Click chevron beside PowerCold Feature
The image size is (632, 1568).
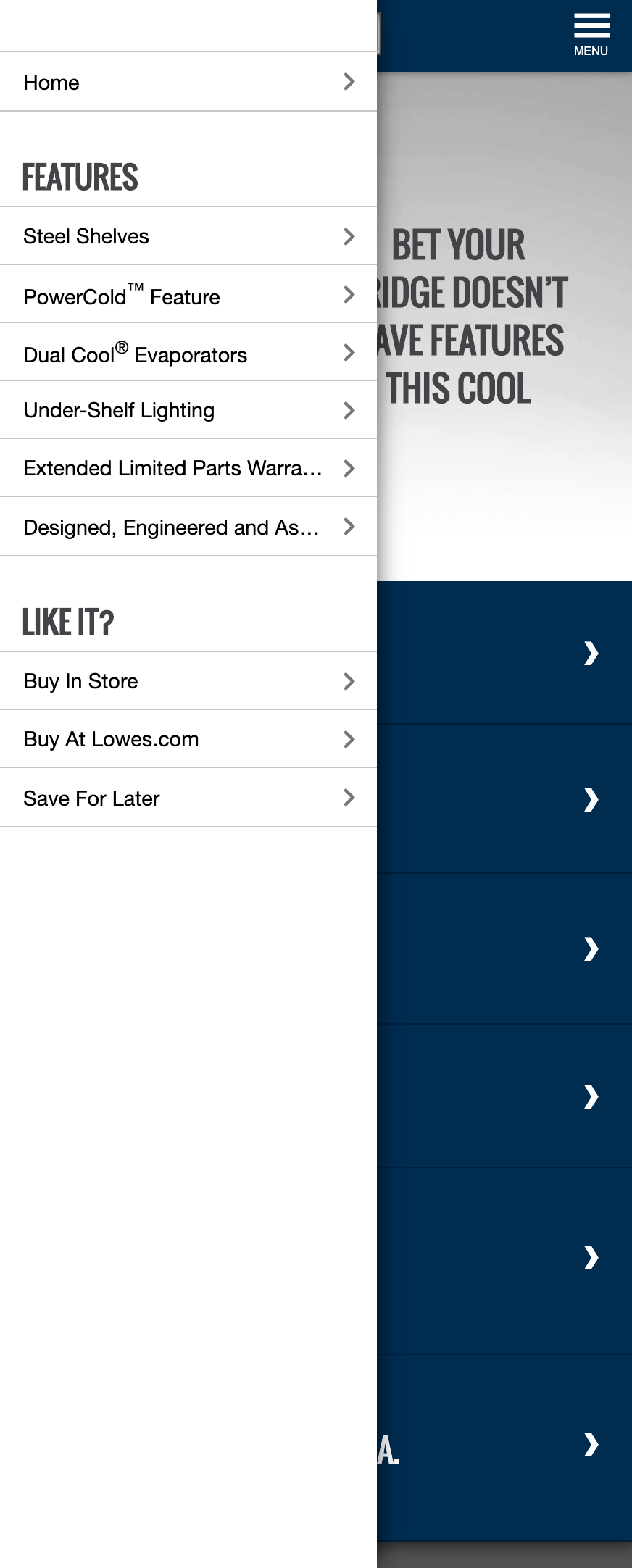point(349,295)
